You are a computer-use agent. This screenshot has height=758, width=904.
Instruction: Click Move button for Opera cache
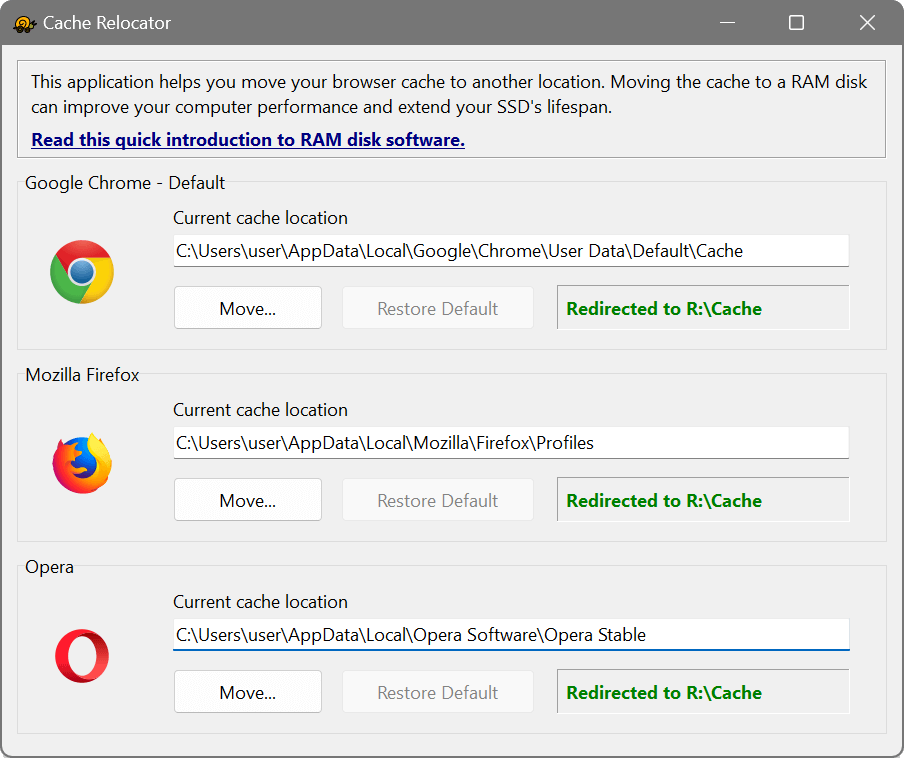click(x=248, y=692)
